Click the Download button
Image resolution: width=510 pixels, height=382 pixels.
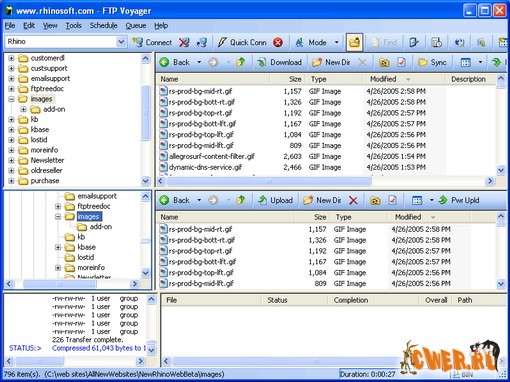tap(279, 62)
